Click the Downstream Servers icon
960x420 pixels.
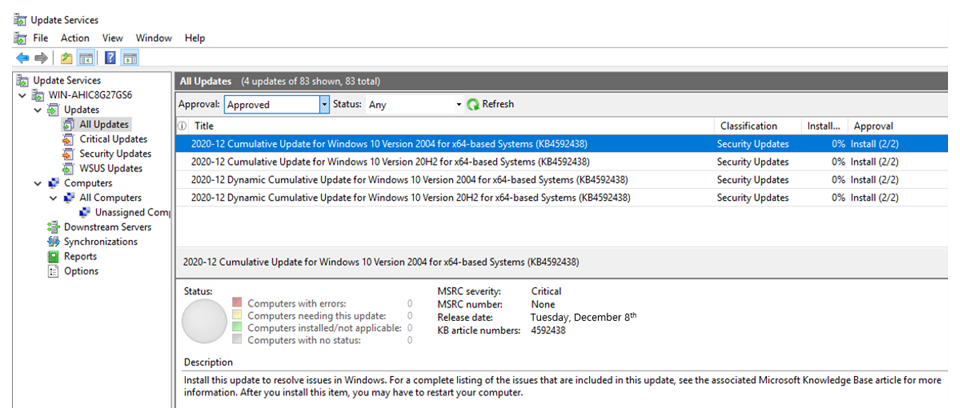point(54,227)
